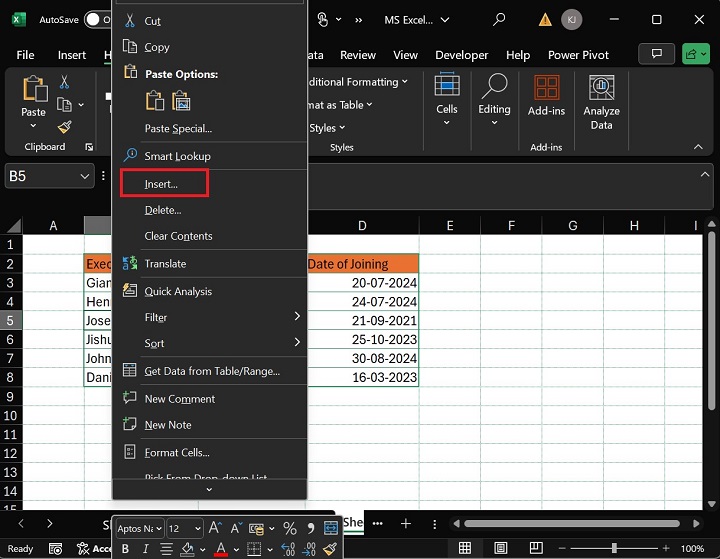Screen dimensions: 720x559
Task: Click Paste Special... in context menu
Action: click(178, 128)
